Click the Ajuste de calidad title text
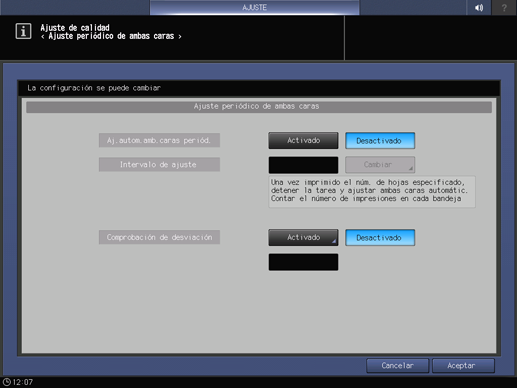The image size is (517, 388). [x=75, y=28]
